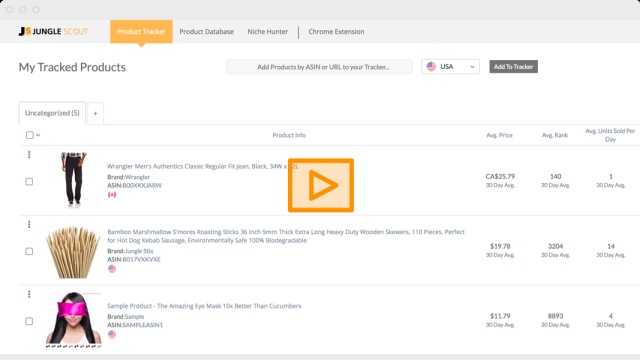The image size is (640, 360).
Task: Click the $11.79 average price value
Action: click(x=500, y=316)
